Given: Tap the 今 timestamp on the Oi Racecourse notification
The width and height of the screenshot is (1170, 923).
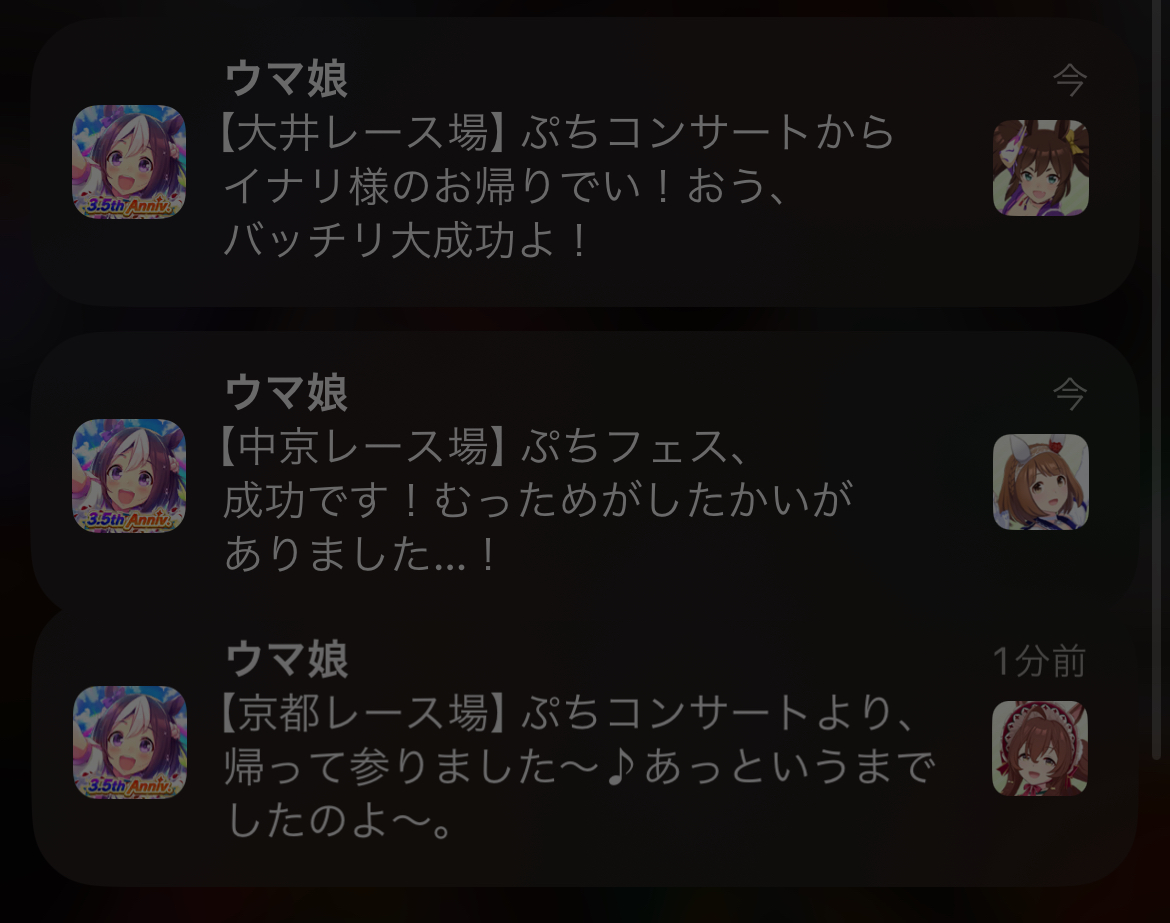Looking at the screenshot, I should tap(1069, 80).
